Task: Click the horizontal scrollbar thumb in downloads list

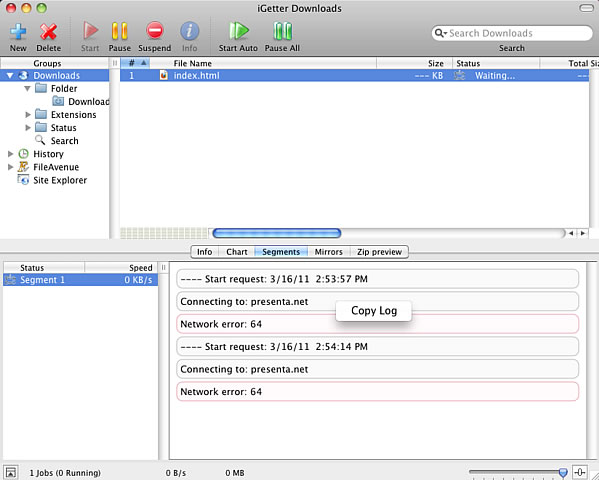Action: click(277, 233)
